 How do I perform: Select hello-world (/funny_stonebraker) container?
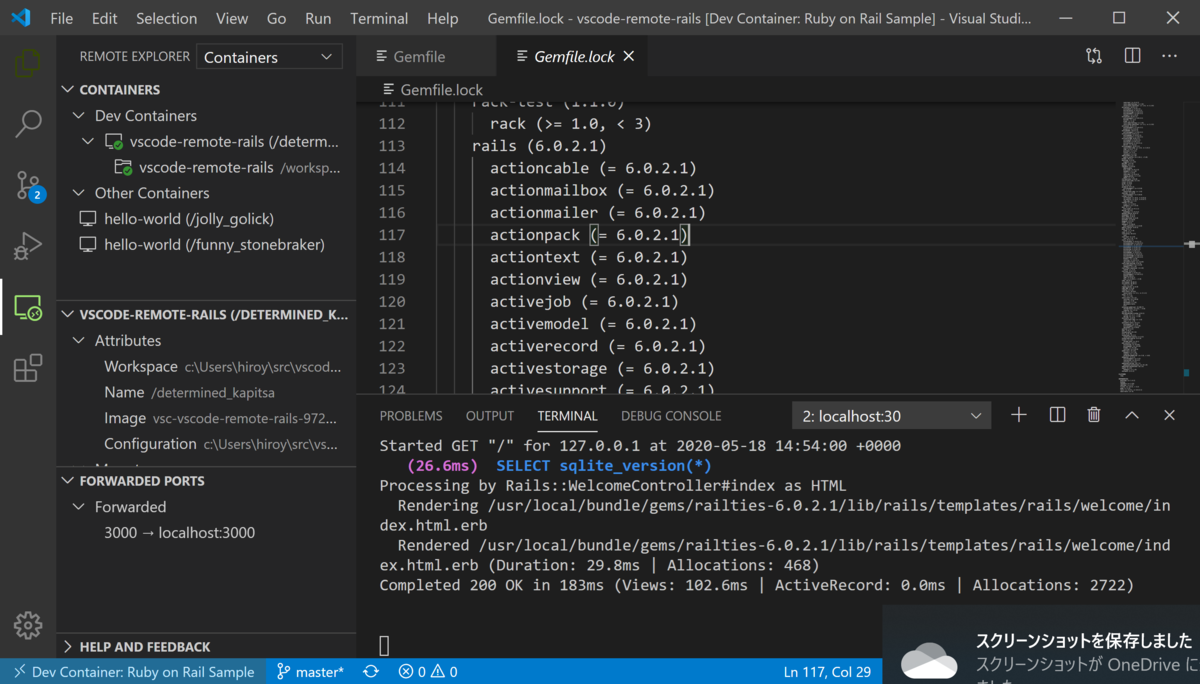(206, 244)
